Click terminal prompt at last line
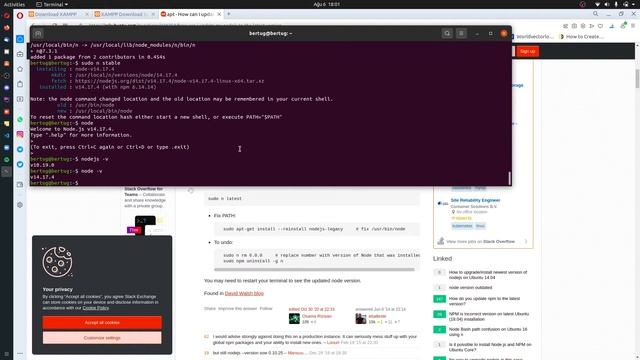 54,183
